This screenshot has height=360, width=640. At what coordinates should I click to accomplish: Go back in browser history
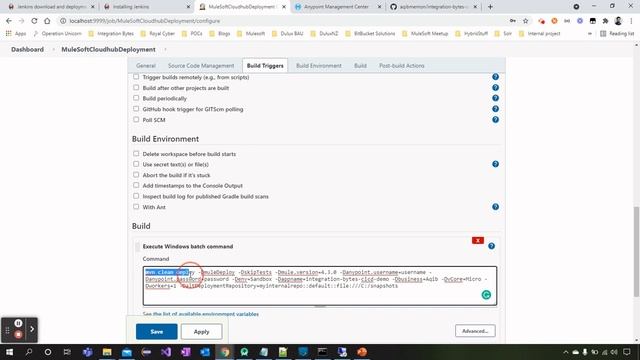pos(9,21)
